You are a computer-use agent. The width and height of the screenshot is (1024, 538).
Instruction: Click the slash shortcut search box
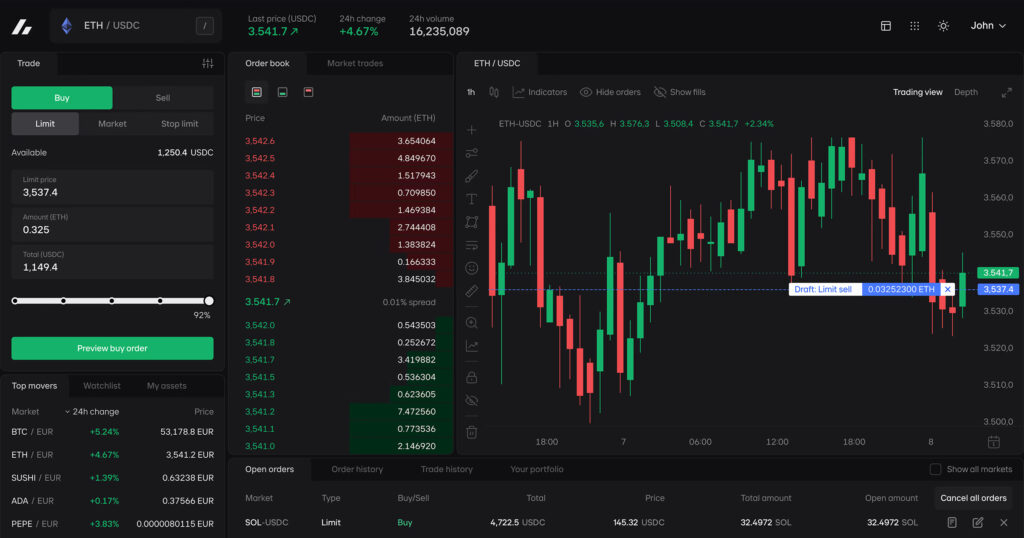pos(204,26)
